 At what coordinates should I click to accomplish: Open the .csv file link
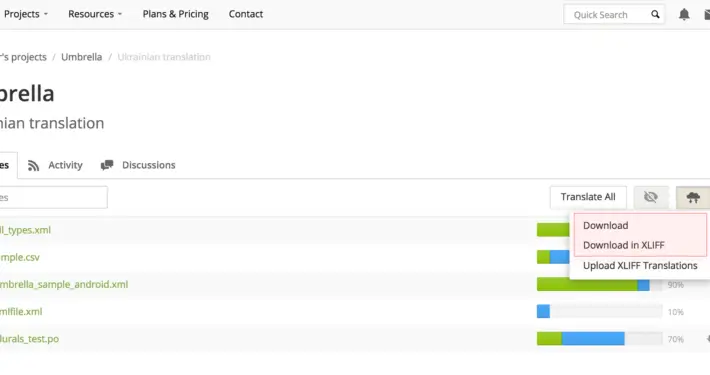click(20, 257)
